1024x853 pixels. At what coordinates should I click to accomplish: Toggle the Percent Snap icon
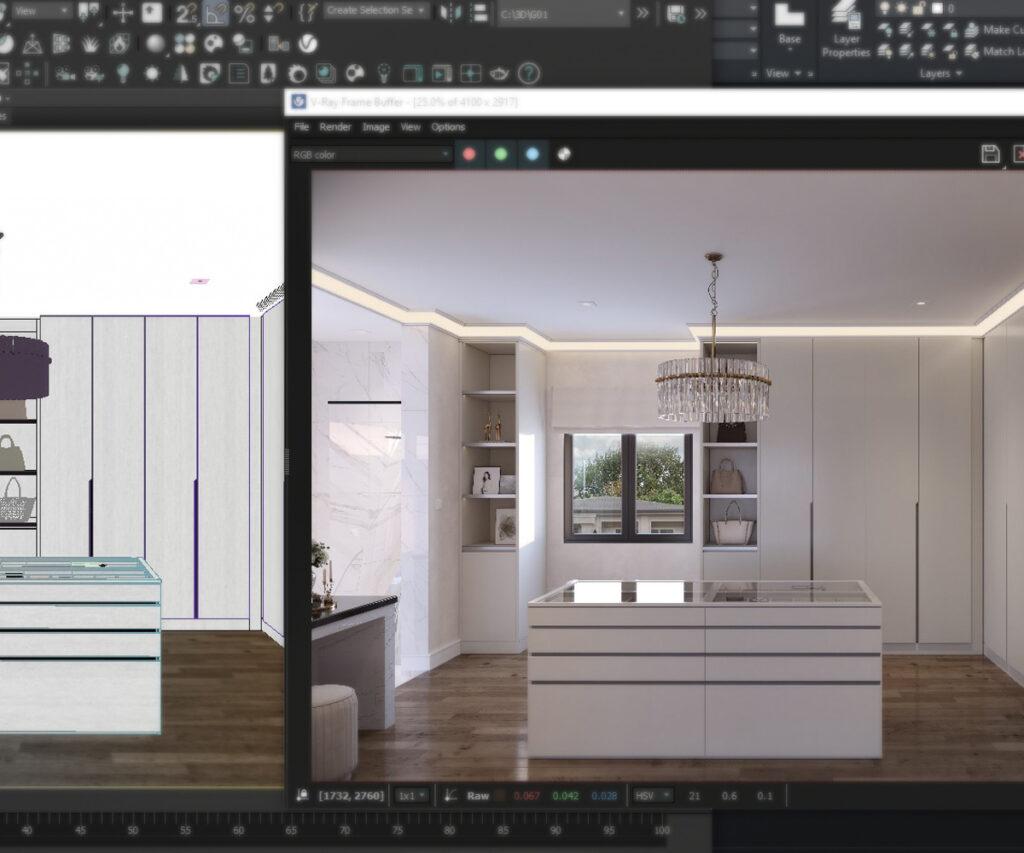(244, 13)
